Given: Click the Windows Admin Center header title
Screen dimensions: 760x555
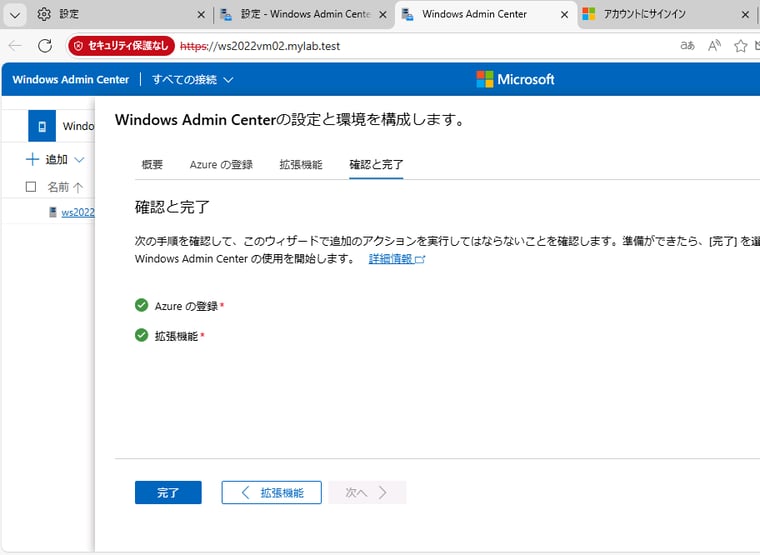Looking at the screenshot, I should tap(71, 79).
